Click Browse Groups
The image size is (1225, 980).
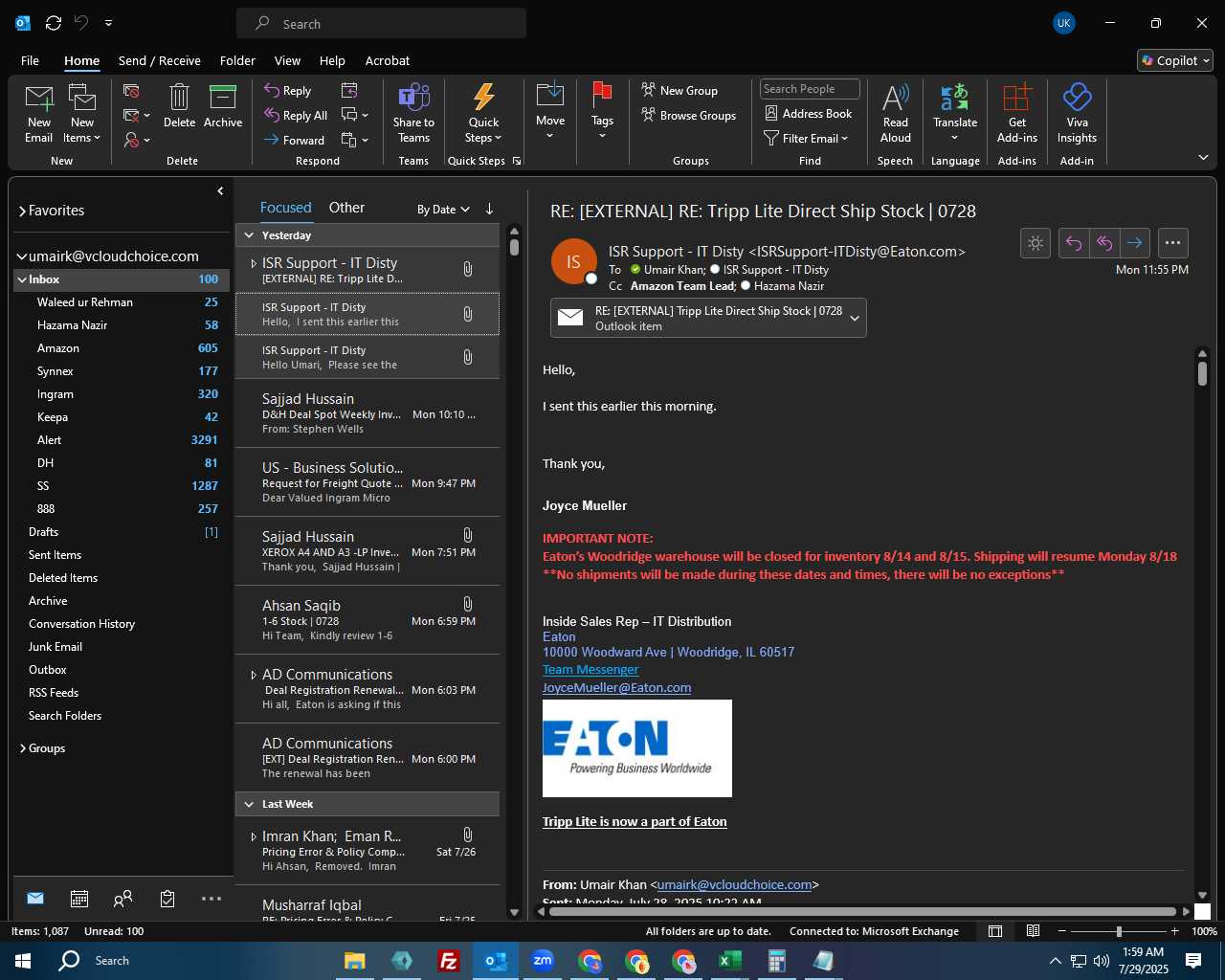[x=689, y=115]
